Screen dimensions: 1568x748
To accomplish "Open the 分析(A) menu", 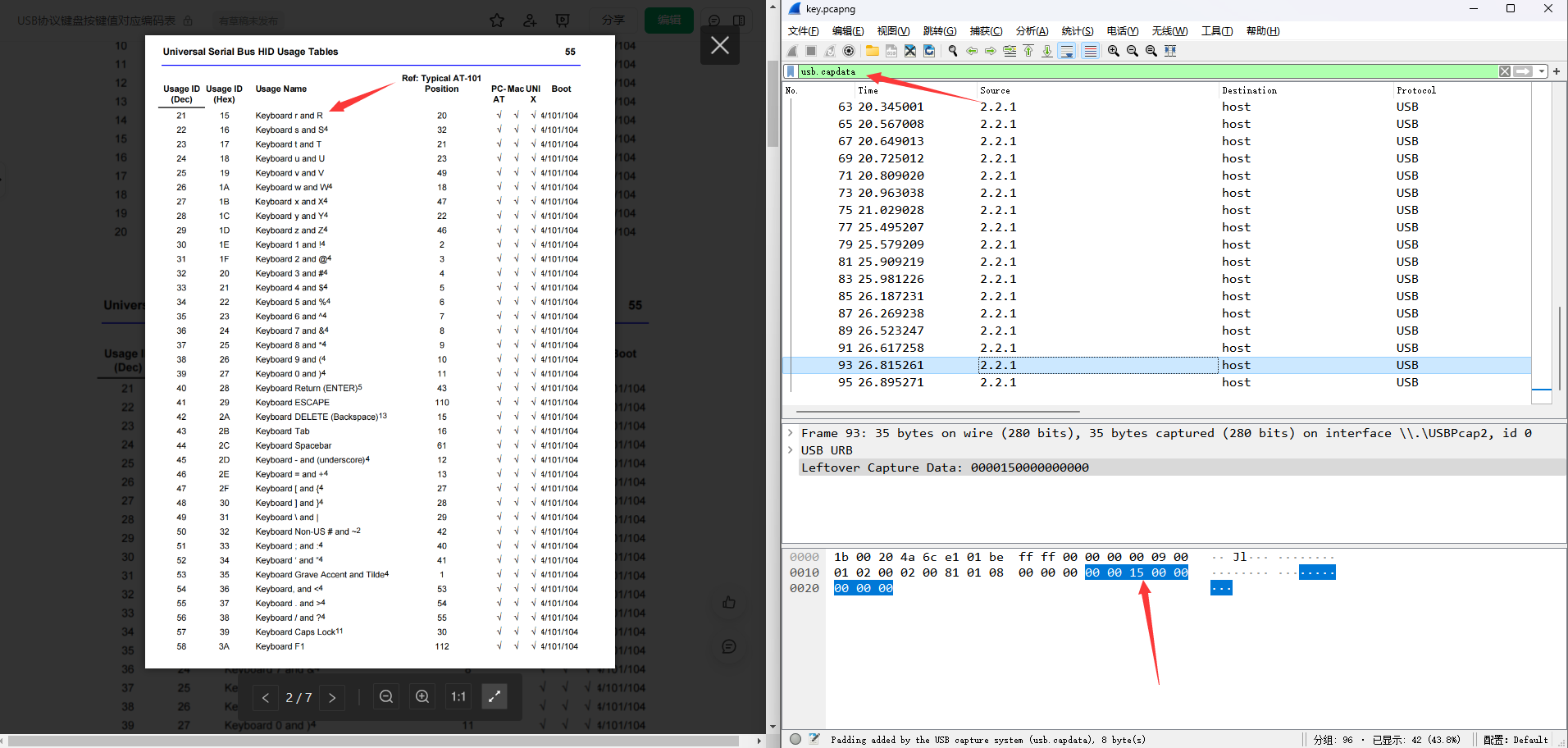I will [x=1032, y=31].
